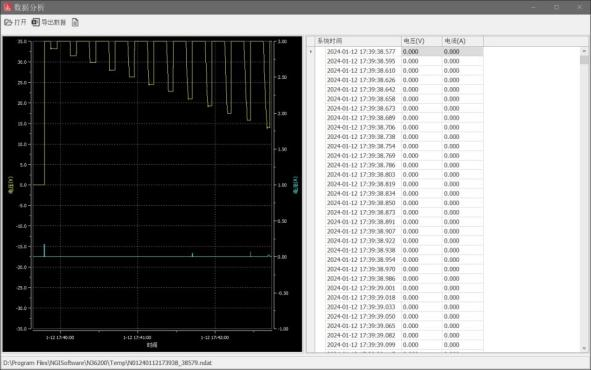Click the 时间 x-axis label below chart
This screenshot has height=370, width=591.
point(152,345)
